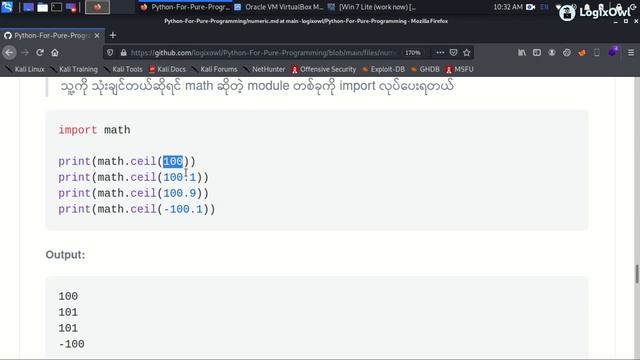The height and width of the screenshot is (360, 640).
Task: Click the 10:32 AM panel clock
Action: (508, 7)
